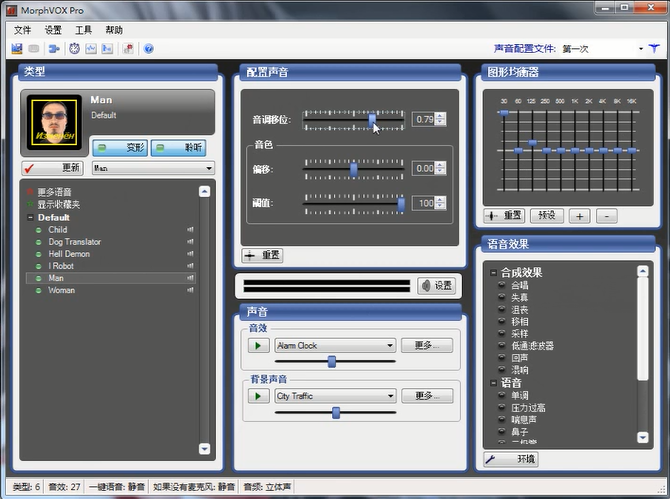Viewport: 670px width, 499px height.
Task: Select the Hell Demon voice
Action: [x=69, y=254]
